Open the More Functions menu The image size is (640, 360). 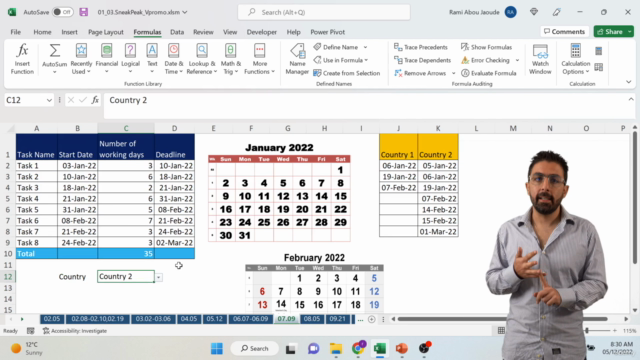[260, 59]
